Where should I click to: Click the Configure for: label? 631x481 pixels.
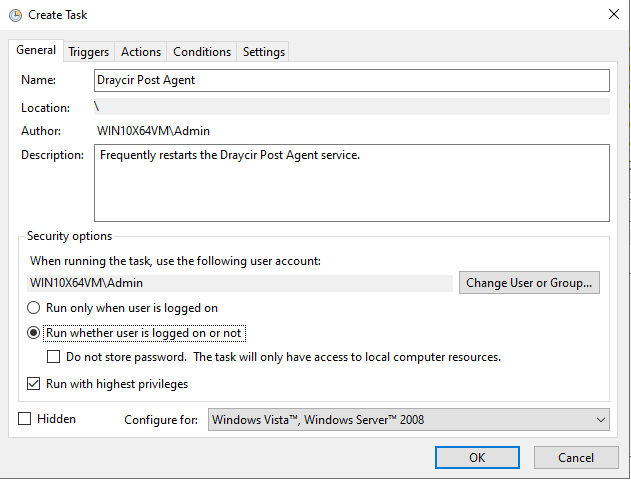pos(161,420)
